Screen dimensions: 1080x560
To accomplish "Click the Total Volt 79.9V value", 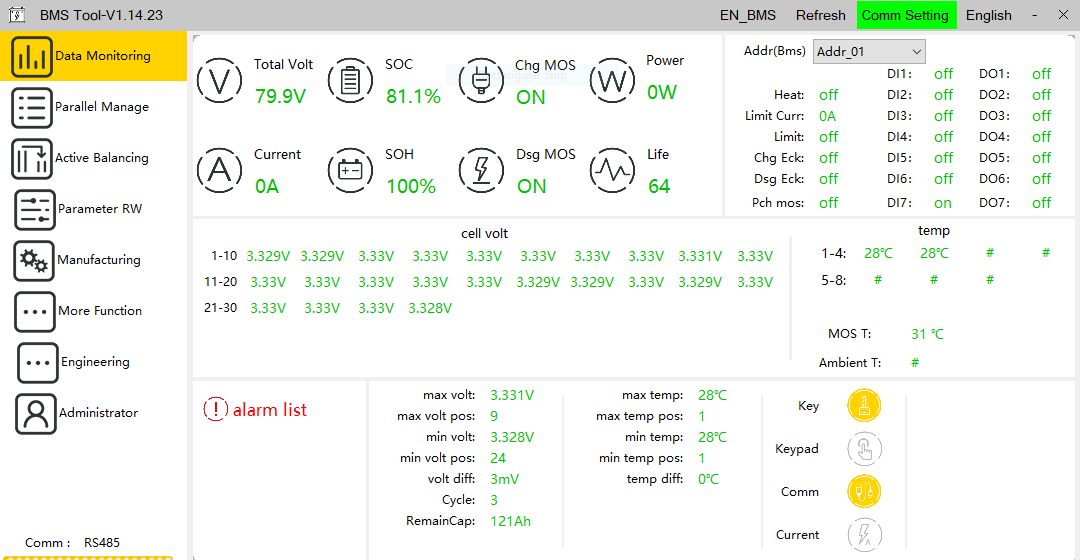I will pos(280,96).
